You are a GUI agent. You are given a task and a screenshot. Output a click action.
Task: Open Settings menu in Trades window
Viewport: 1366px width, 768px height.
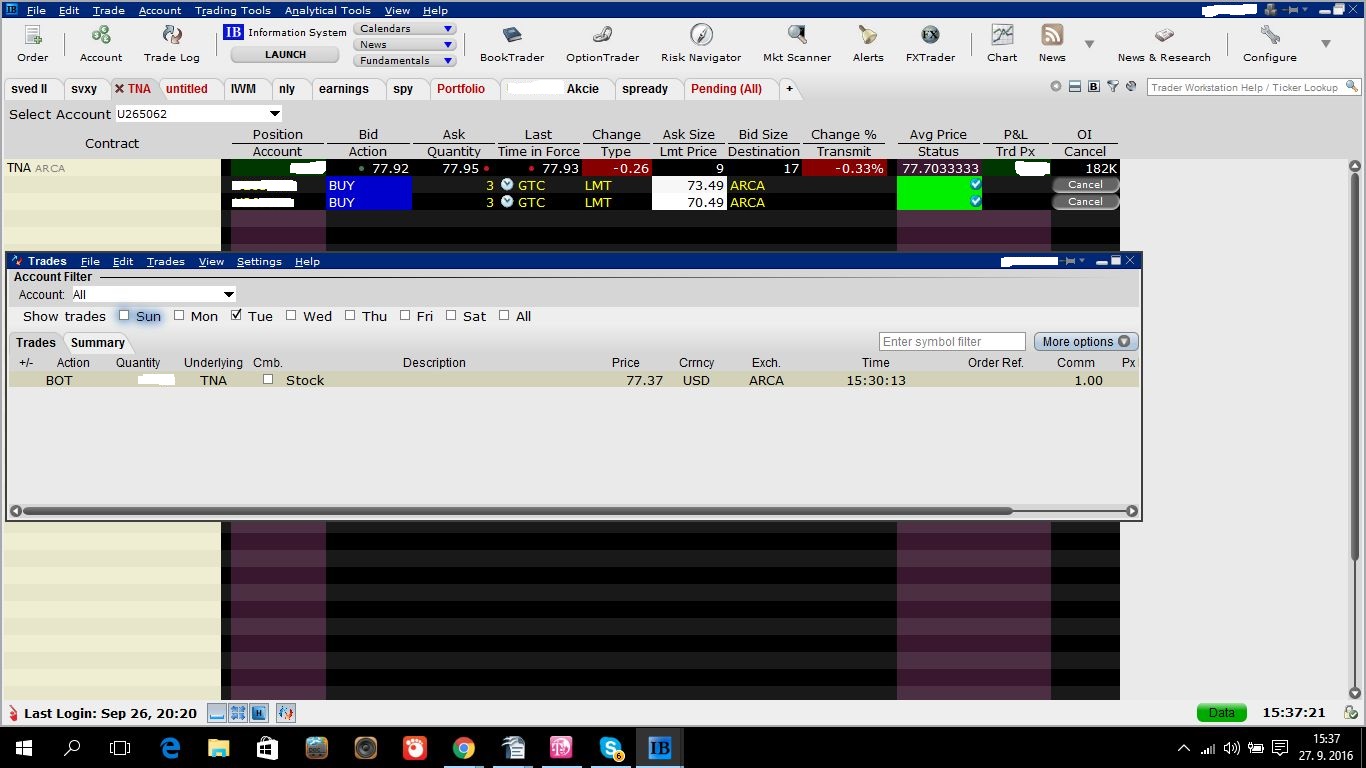(x=259, y=261)
